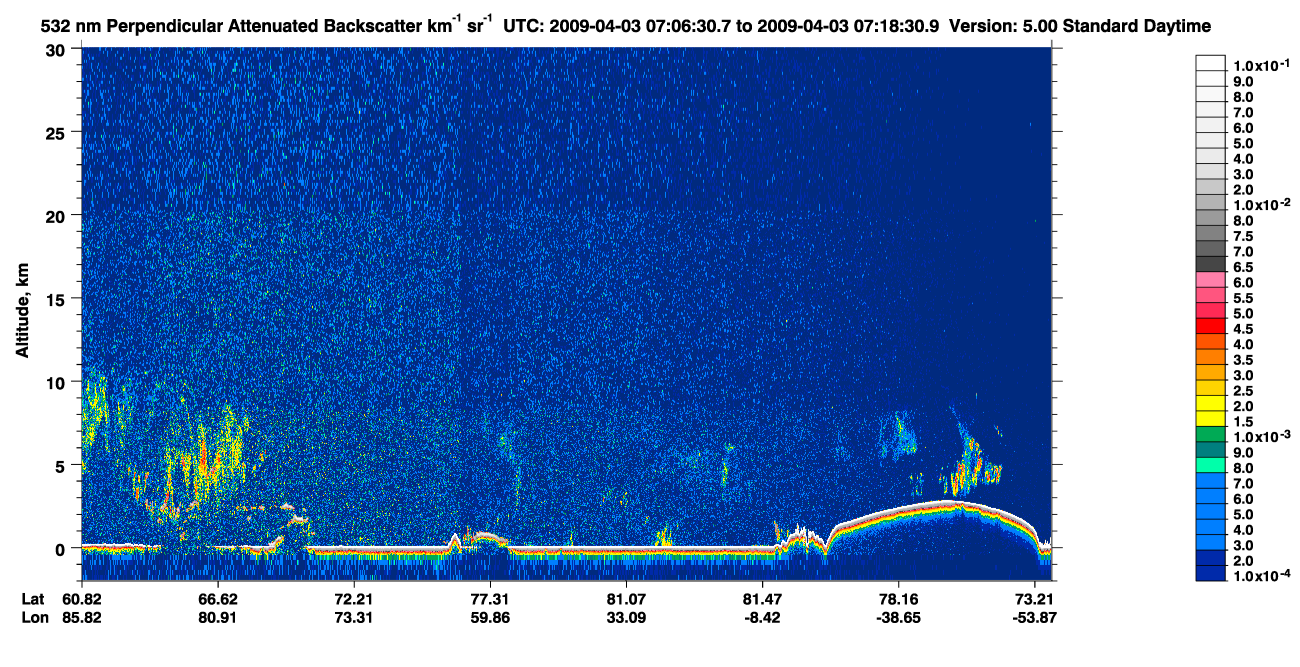This screenshot has height=667, width=1300.
Task: Click latitude value 60.82
Action: pos(82,599)
